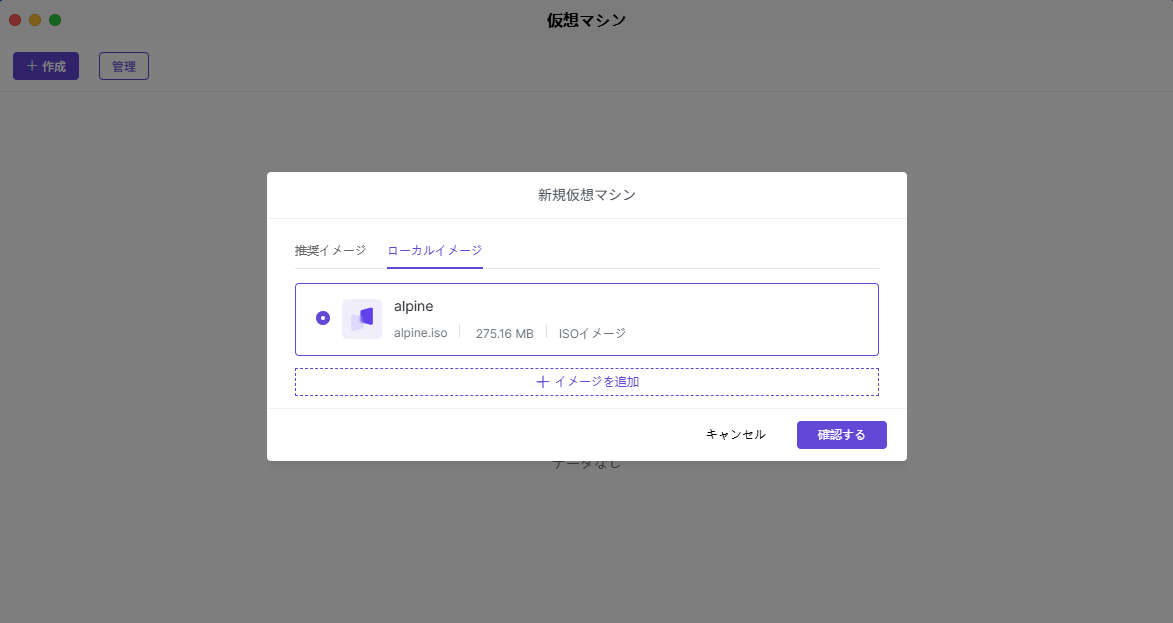This screenshot has height=623, width=1173.
Task: Click the ISOイメージ type label
Action: pyautogui.click(x=592, y=333)
